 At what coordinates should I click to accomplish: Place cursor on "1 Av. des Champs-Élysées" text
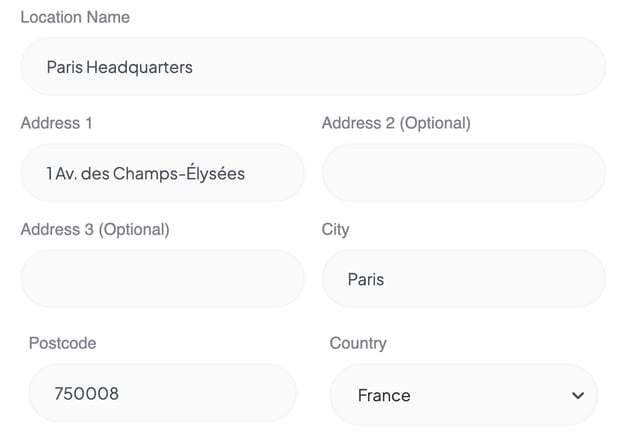(146, 174)
